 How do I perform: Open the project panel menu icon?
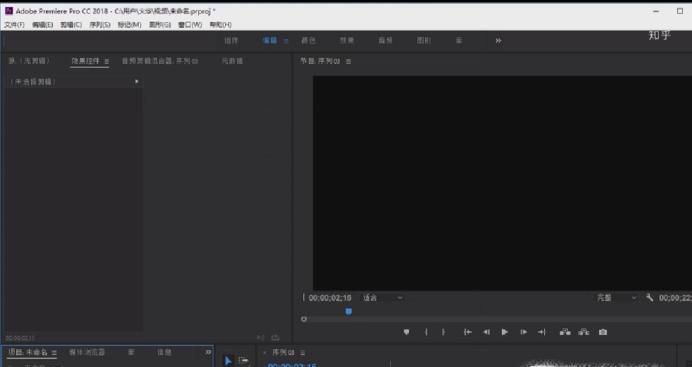(54, 353)
